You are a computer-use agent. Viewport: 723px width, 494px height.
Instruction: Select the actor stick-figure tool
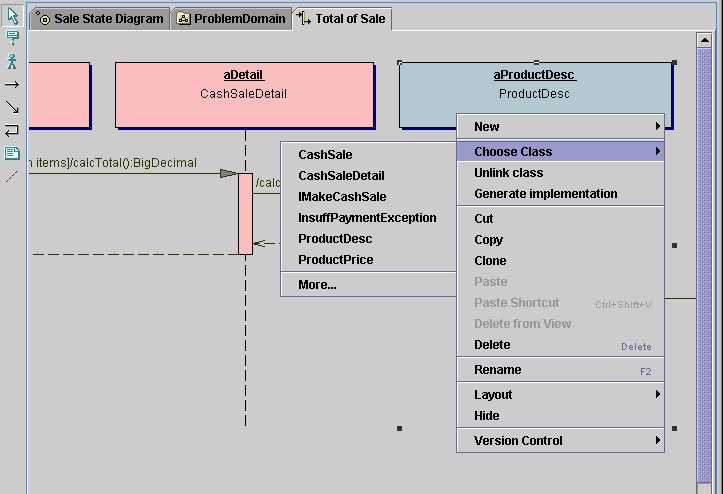click(12, 62)
